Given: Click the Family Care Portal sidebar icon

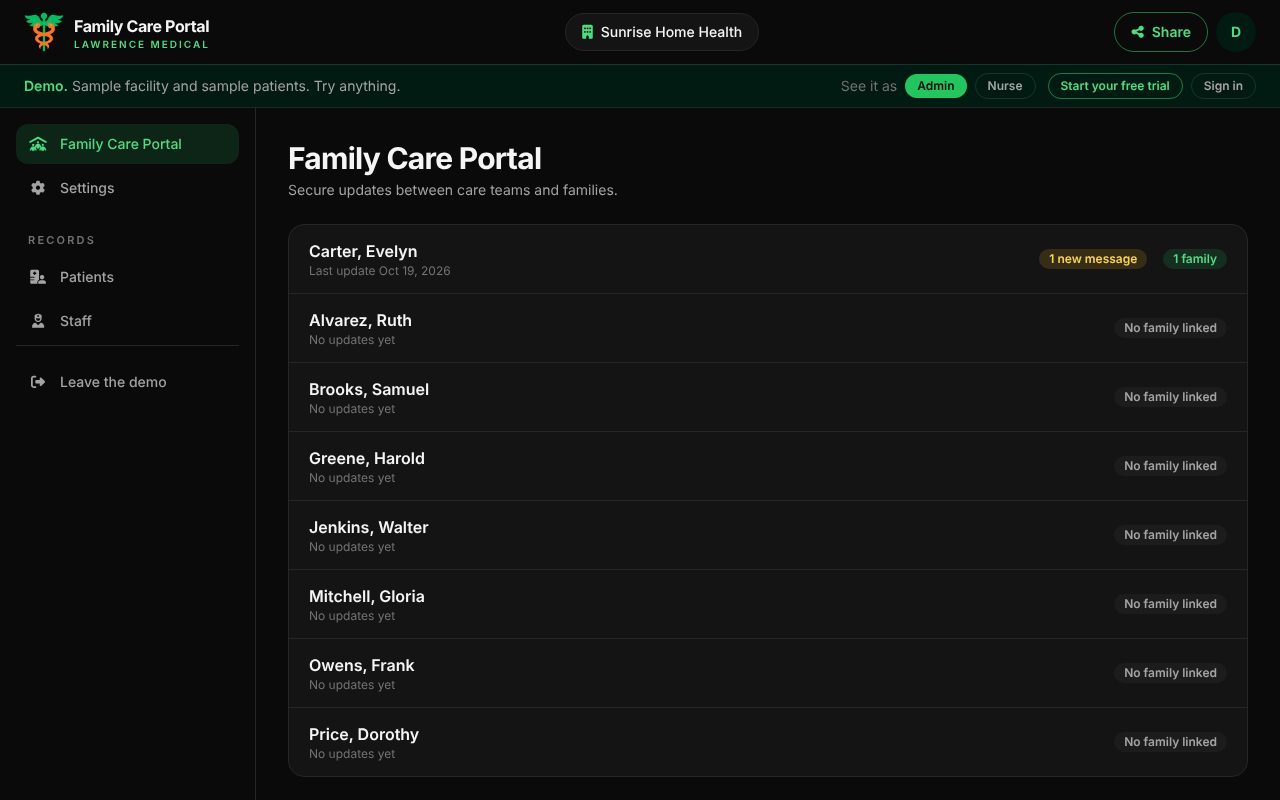Looking at the screenshot, I should 38,144.
